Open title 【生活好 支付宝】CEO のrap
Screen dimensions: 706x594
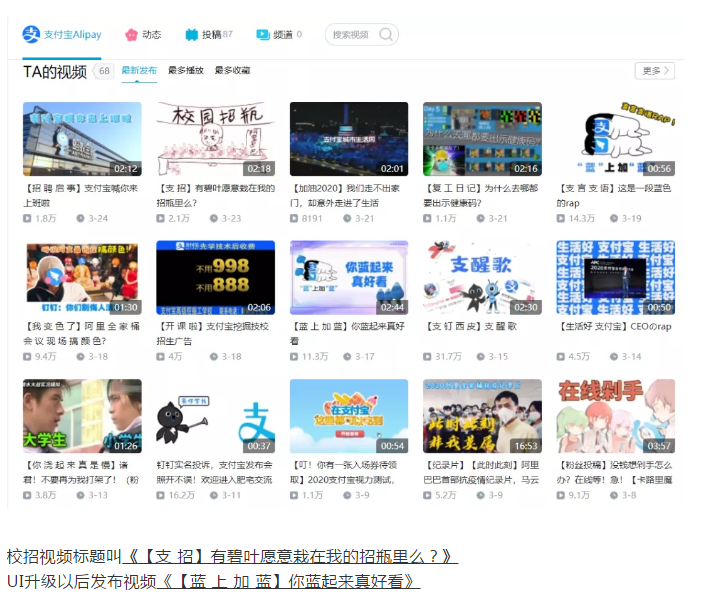(614, 326)
